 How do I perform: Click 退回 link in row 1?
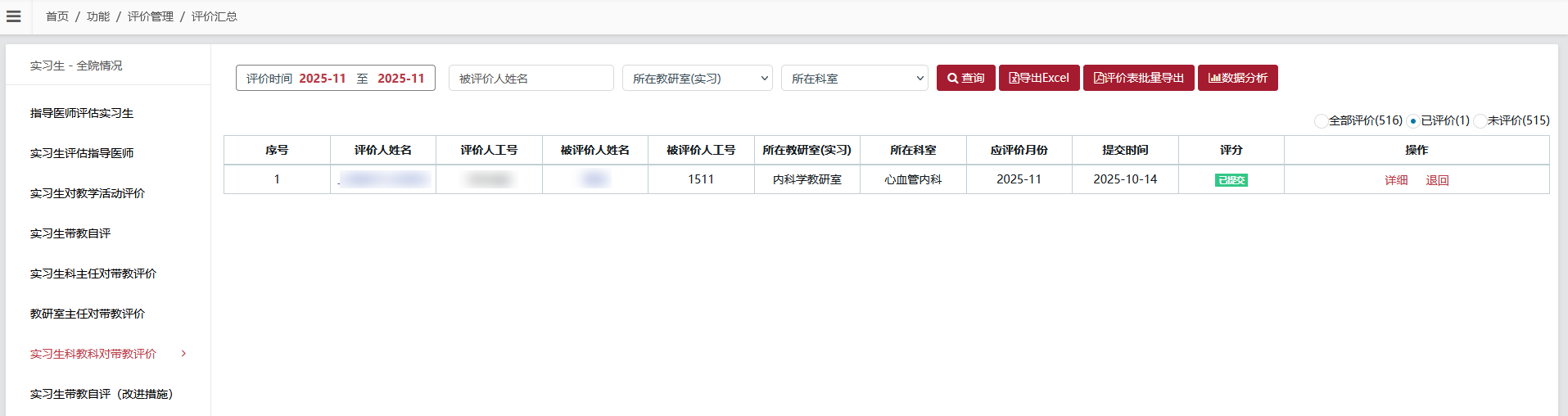(x=1437, y=180)
